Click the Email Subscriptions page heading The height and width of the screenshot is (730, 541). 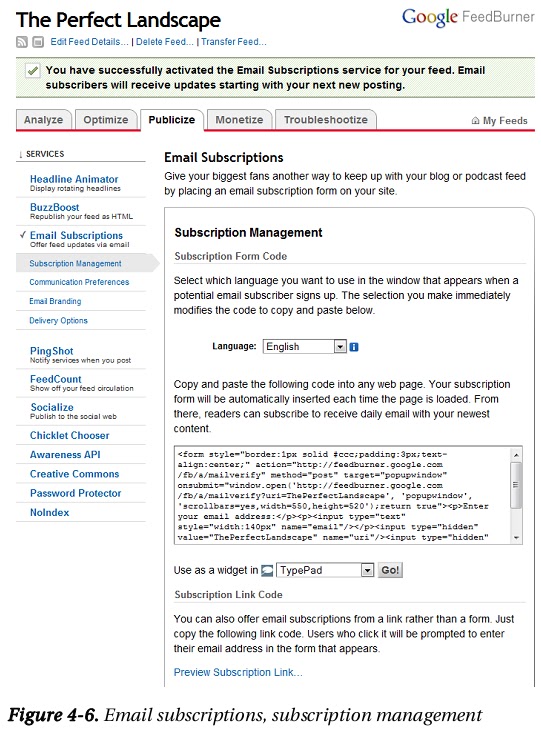click(x=223, y=157)
